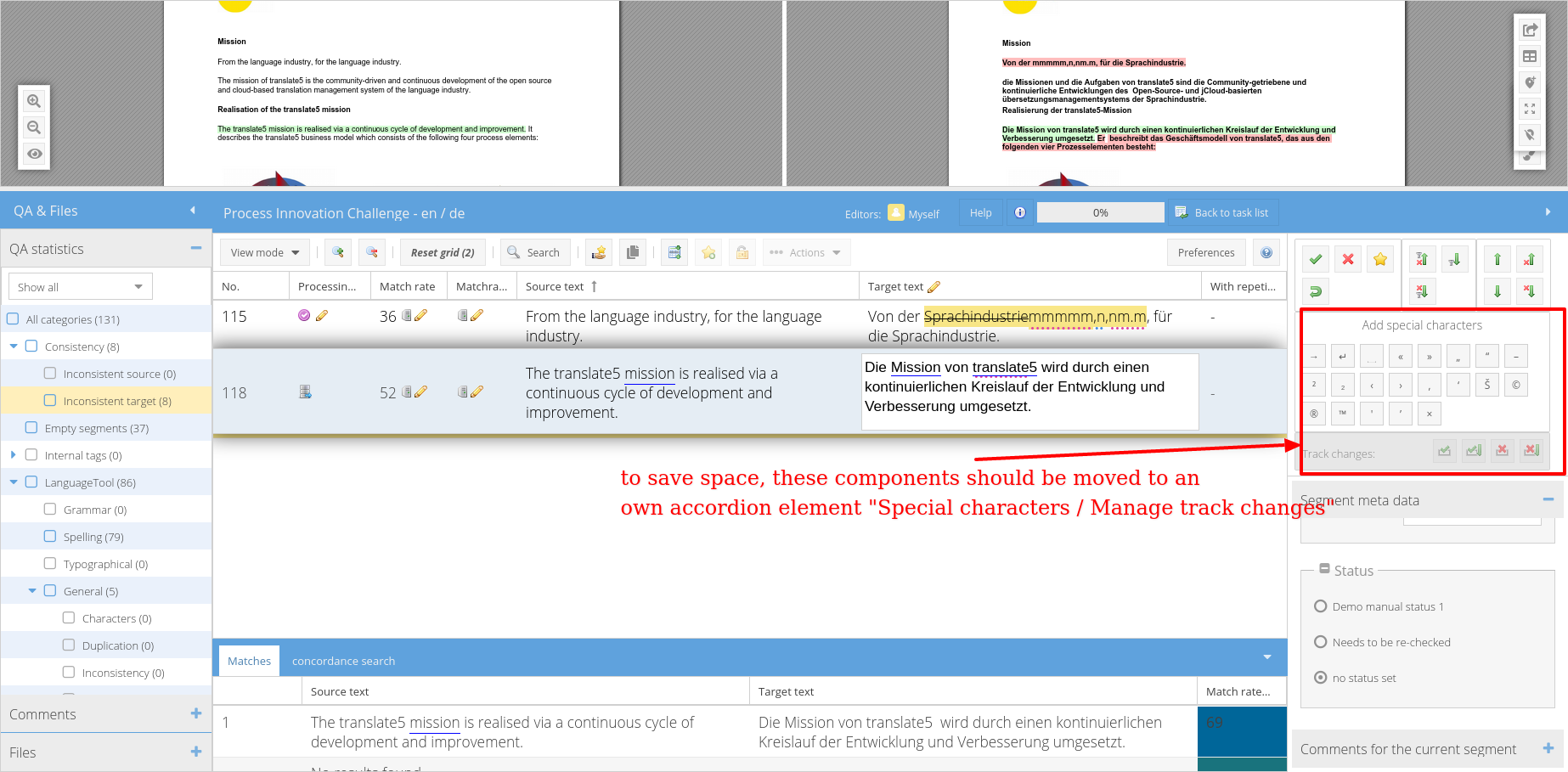Image resolution: width=1568 pixels, height=772 pixels.
Task: Open the Preferences button
Action: (x=1206, y=253)
